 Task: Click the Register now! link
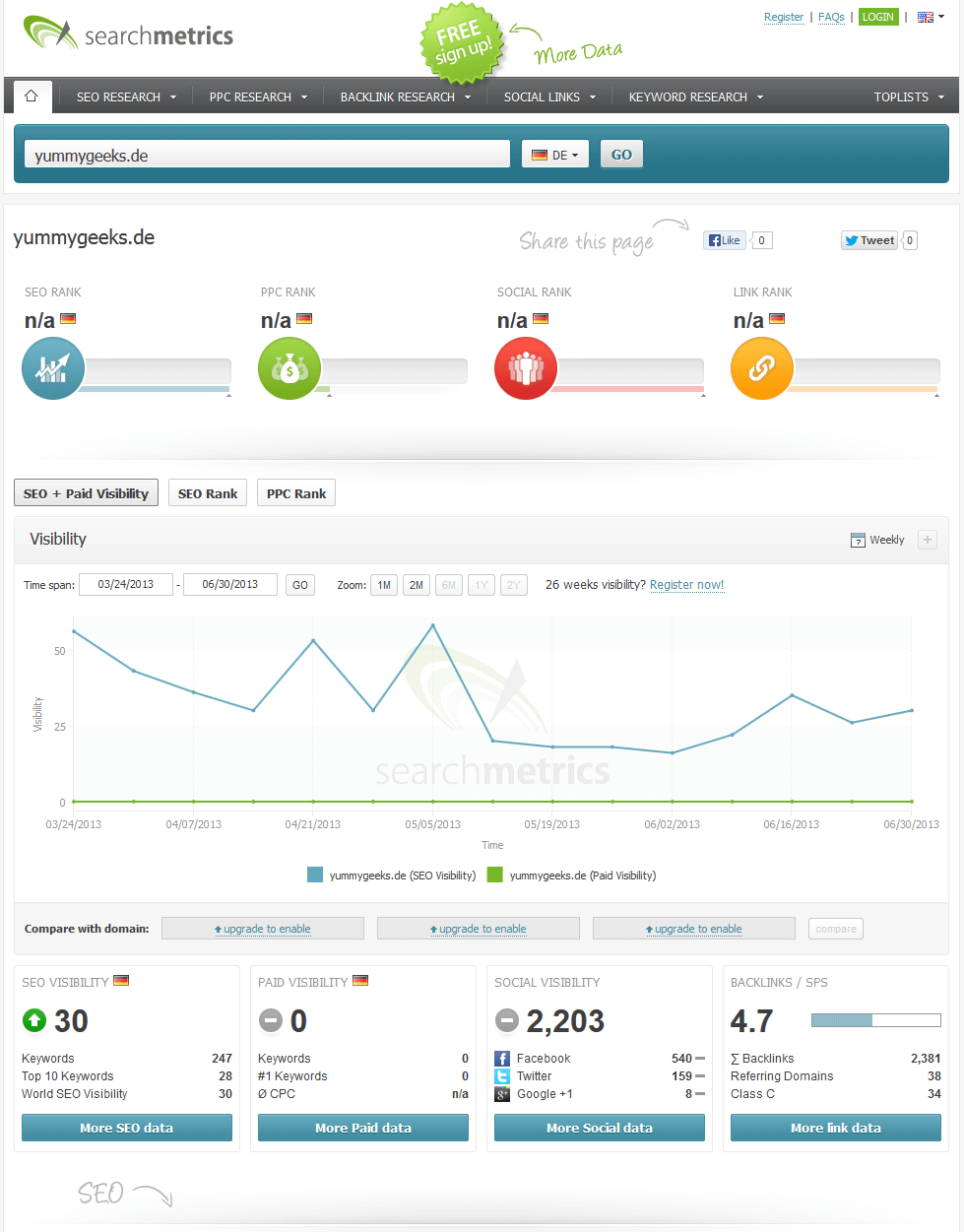(x=687, y=585)
